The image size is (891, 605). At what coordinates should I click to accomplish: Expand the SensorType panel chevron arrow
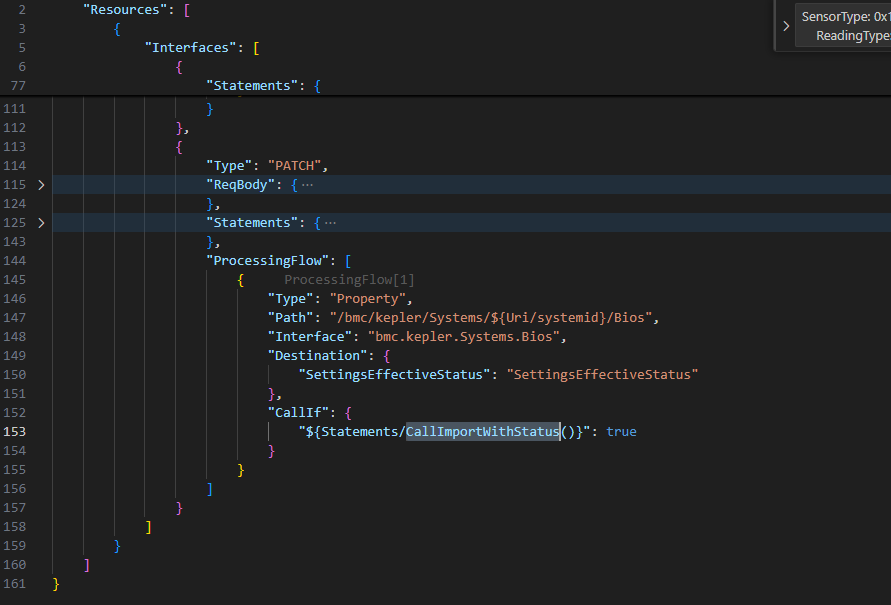click(786, 26)
